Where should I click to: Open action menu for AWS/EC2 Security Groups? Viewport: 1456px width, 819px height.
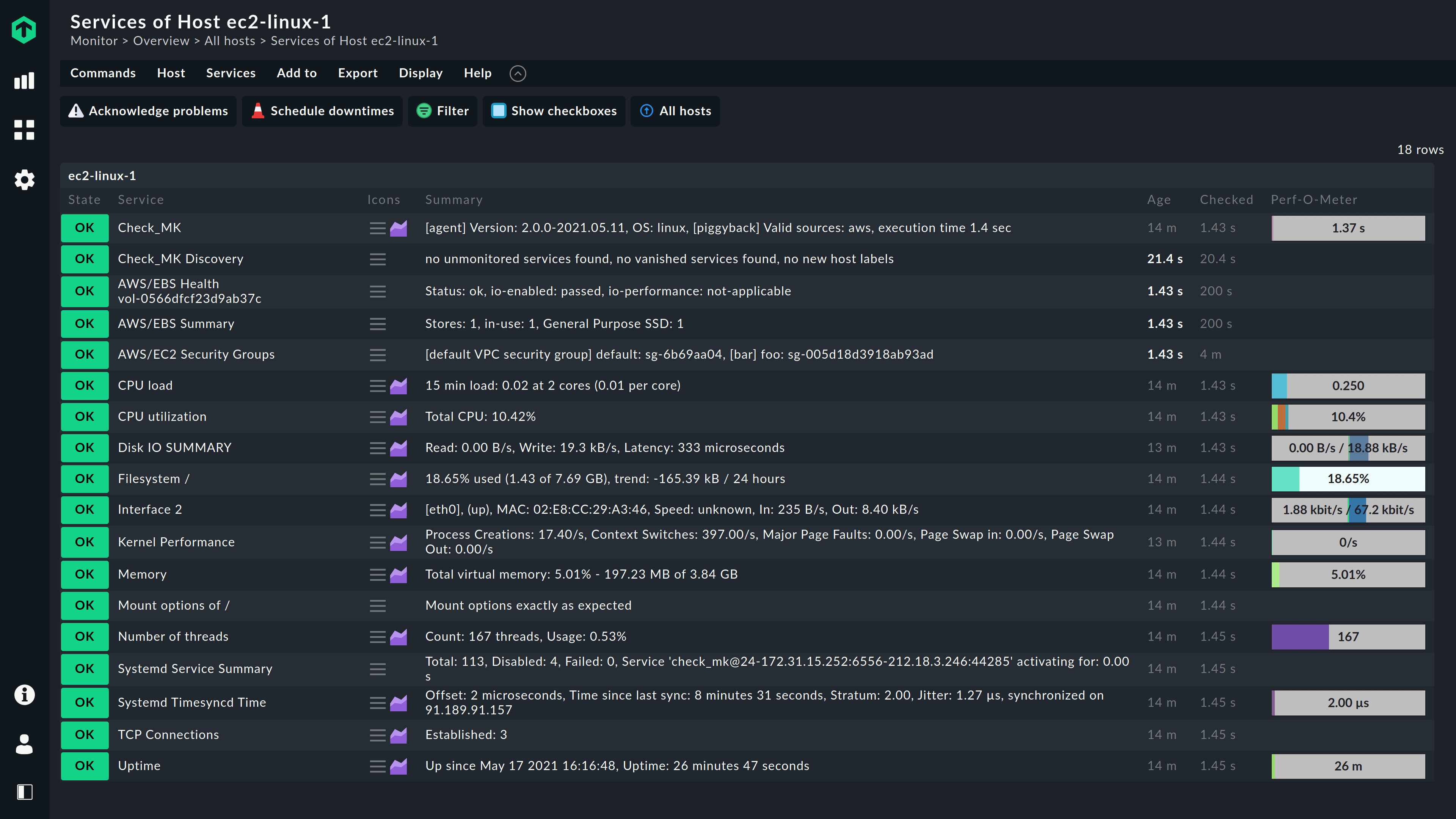[x=378, y=355]
